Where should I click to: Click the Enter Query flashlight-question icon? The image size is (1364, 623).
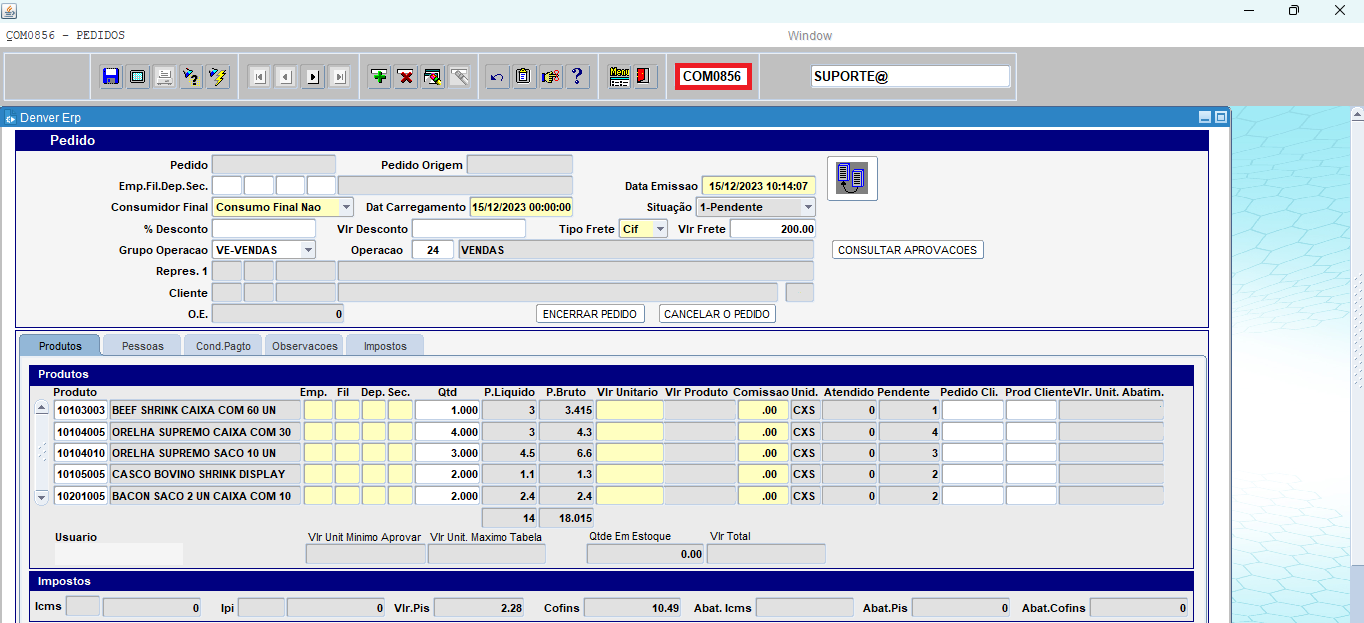pos(192,77)
